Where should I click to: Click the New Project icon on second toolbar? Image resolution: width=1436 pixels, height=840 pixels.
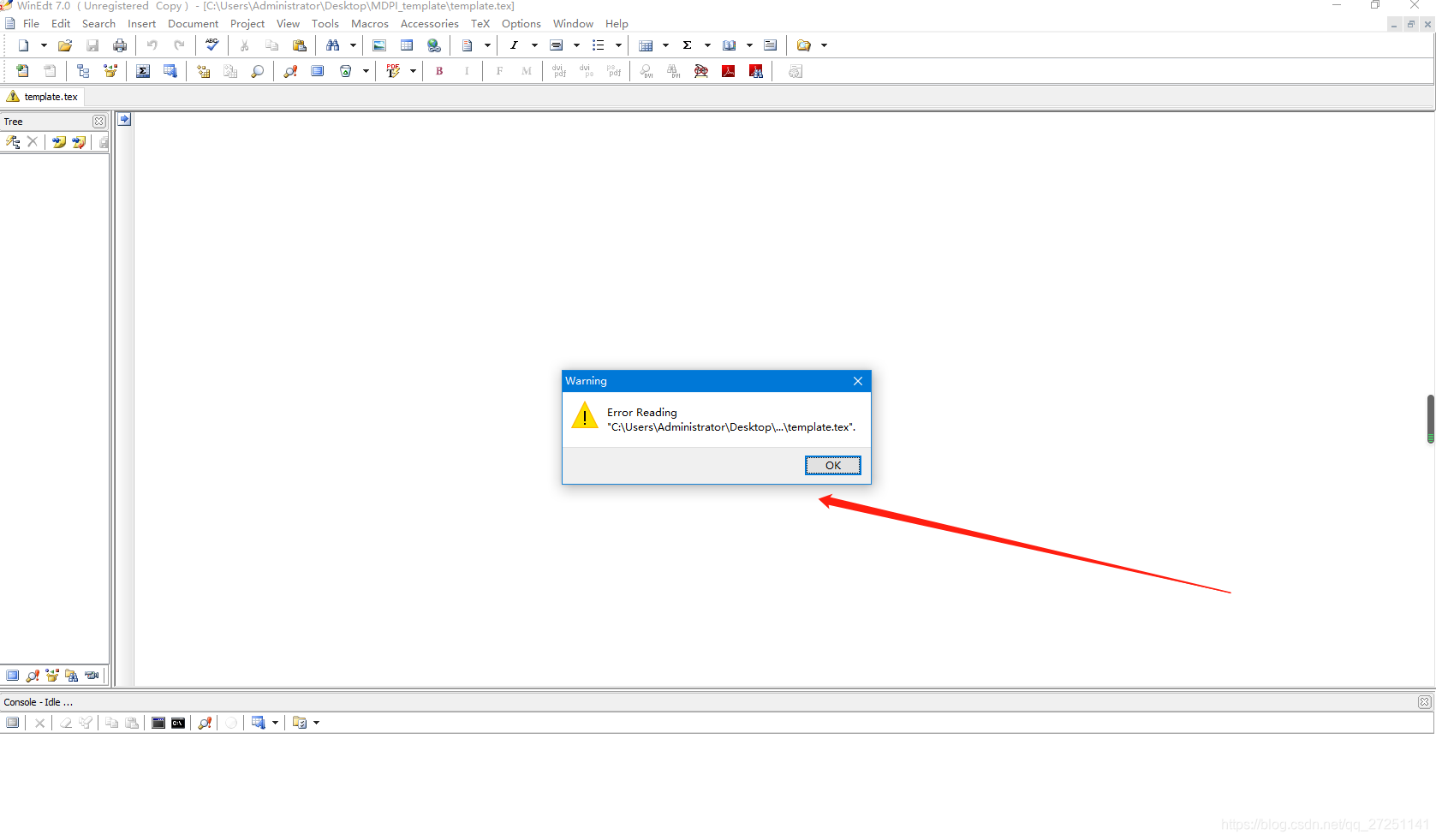click(22, 71)
